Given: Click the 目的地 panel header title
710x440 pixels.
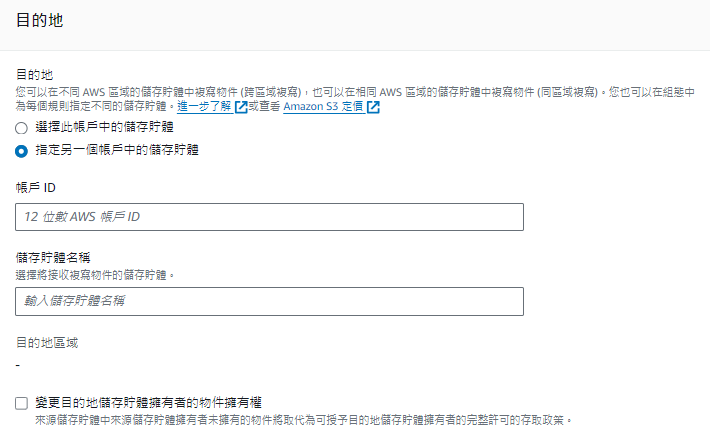Looking at the screenshot, I should (39, 20).
